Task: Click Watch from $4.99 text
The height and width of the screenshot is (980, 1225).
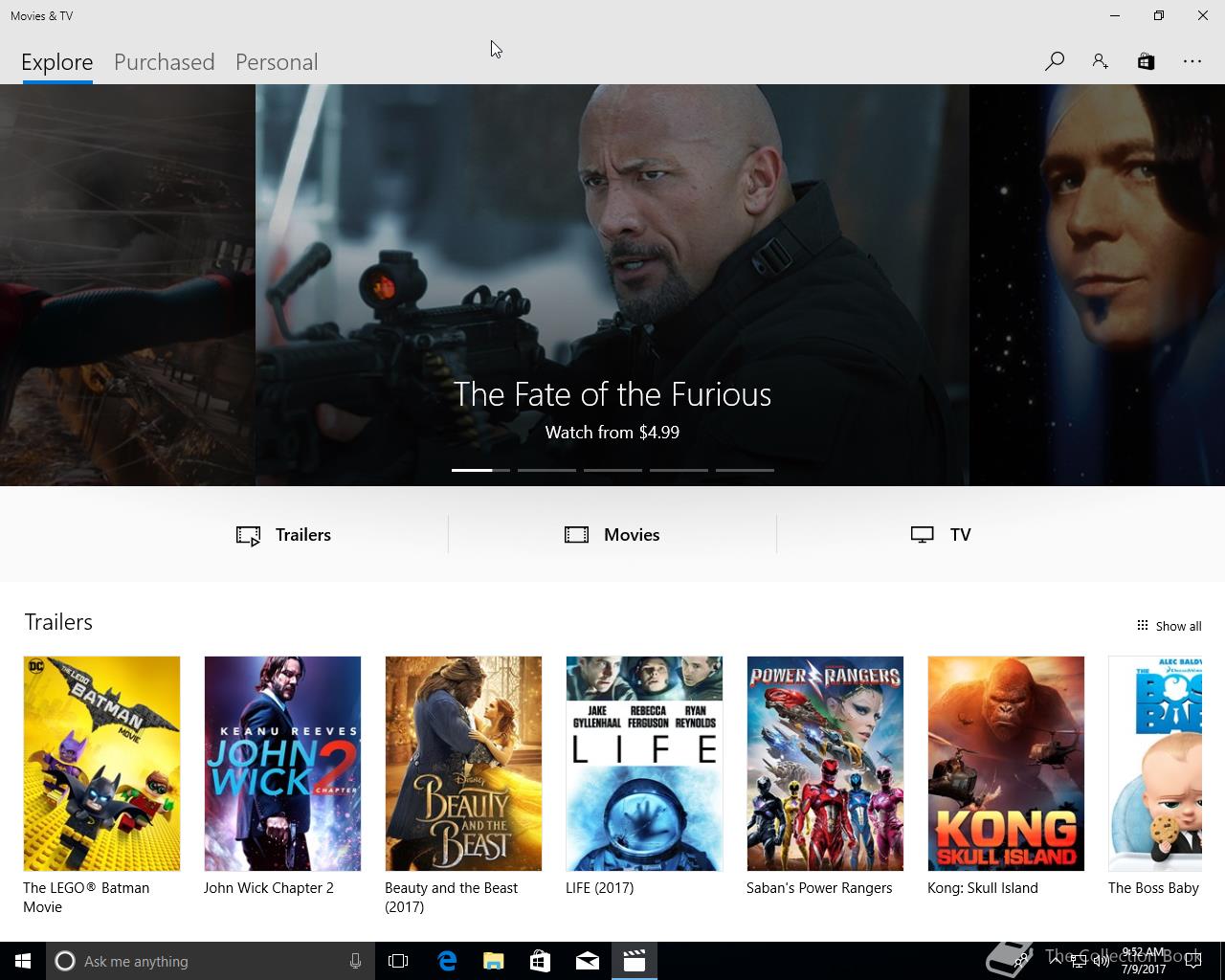Action: pos(612,433)
